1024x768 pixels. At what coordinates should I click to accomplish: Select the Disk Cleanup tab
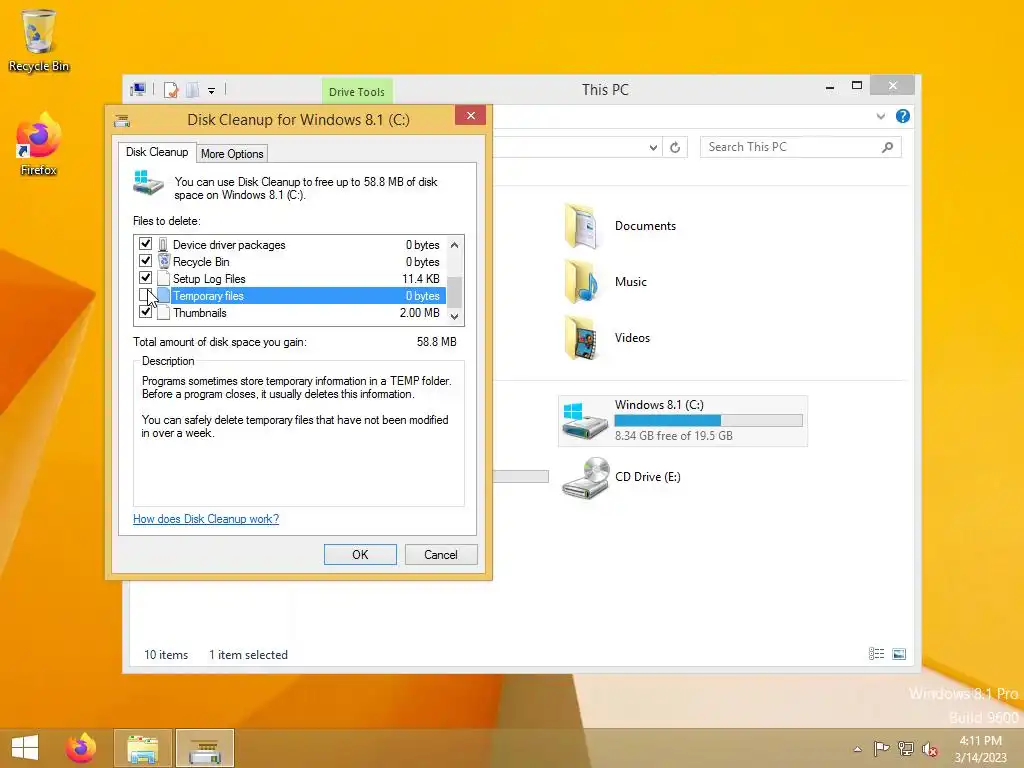click(x=157, y=152)
